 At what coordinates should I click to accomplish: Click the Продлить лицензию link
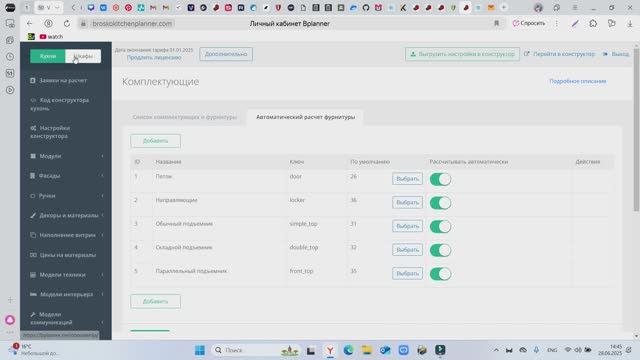[154, 58]
